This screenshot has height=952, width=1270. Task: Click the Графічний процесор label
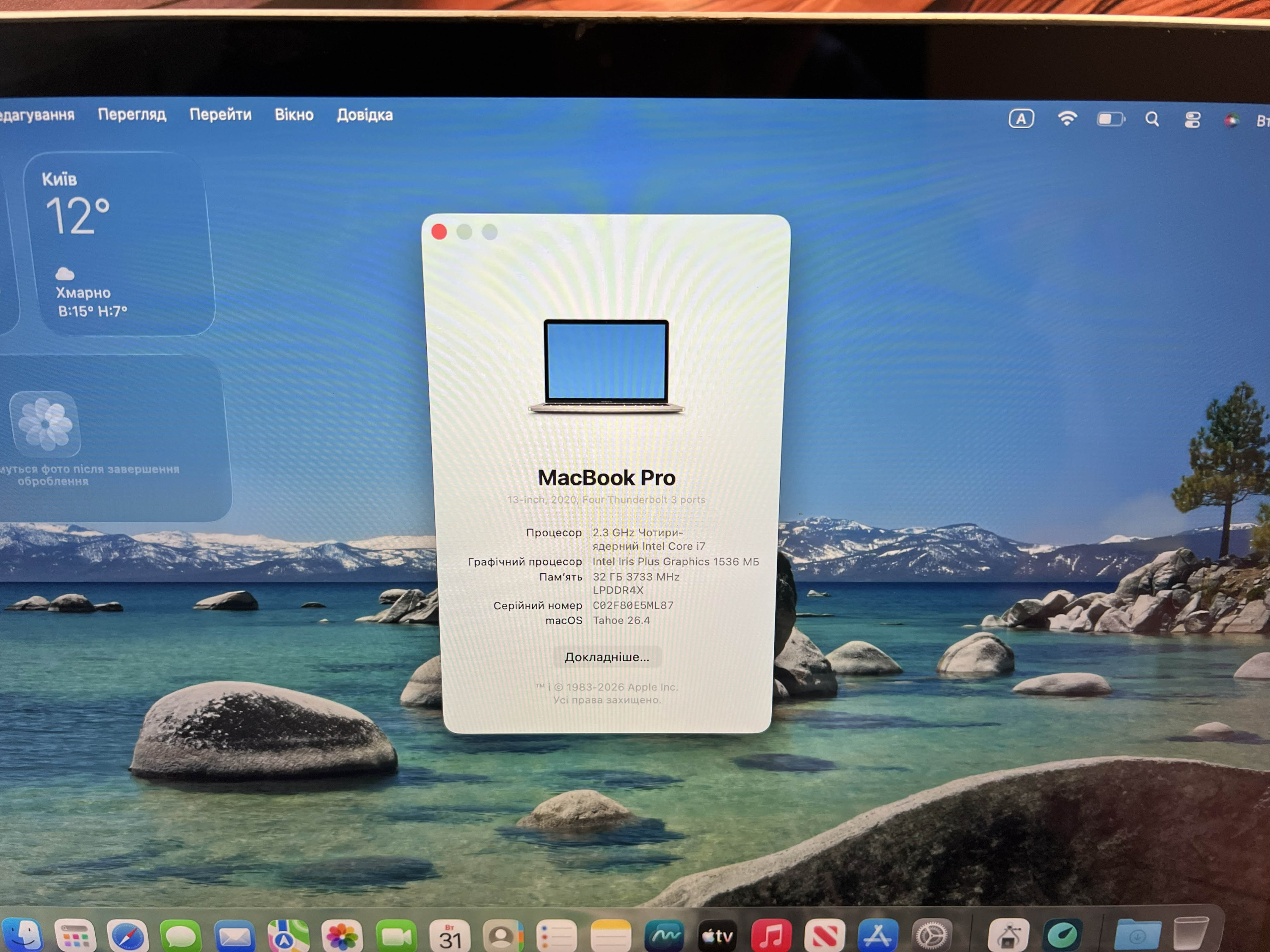525,562
